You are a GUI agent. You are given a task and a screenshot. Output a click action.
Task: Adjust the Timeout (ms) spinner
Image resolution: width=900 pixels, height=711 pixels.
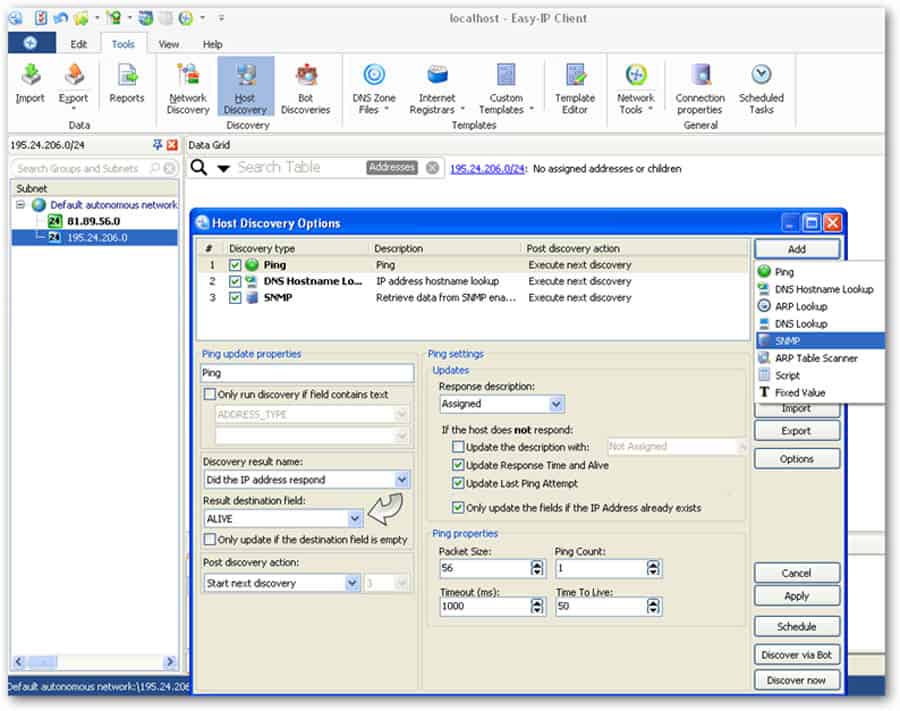pos(537,607)
